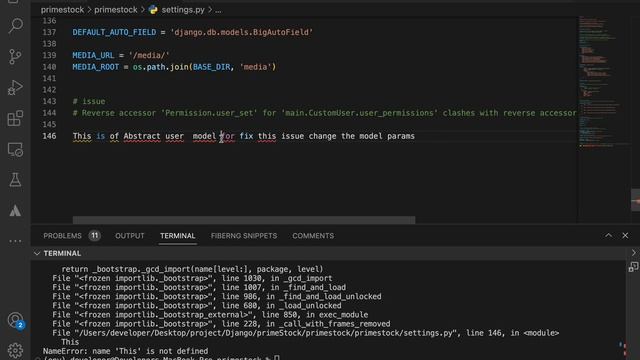Viewport: 640px width, 360px height.
Task: Click the NameError message in terminal
Action: pyautogui.click(x=125, y=351)
